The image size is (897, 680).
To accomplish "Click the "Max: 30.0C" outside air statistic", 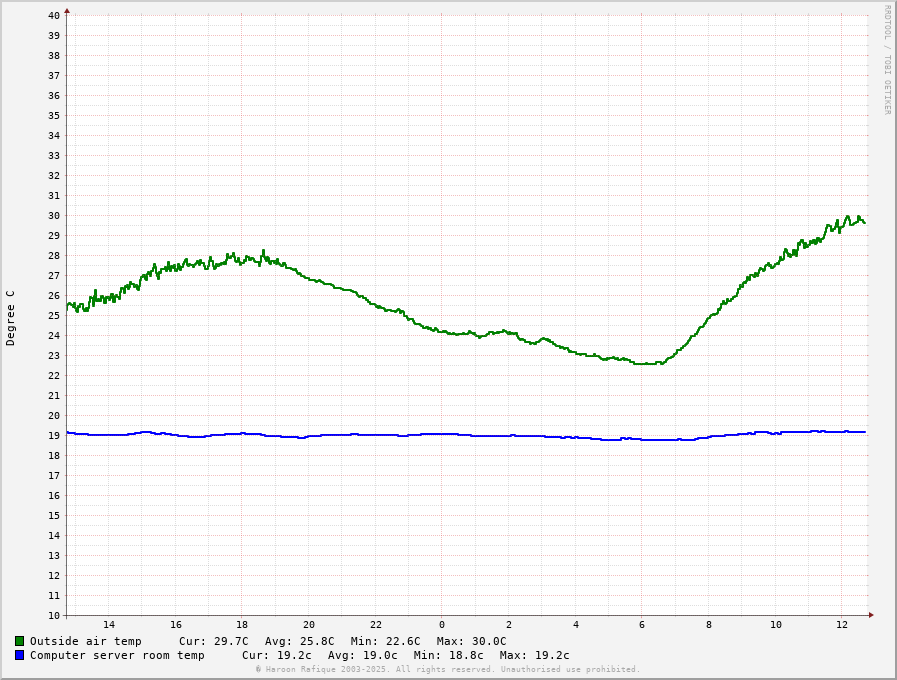I will click(471, 641).
